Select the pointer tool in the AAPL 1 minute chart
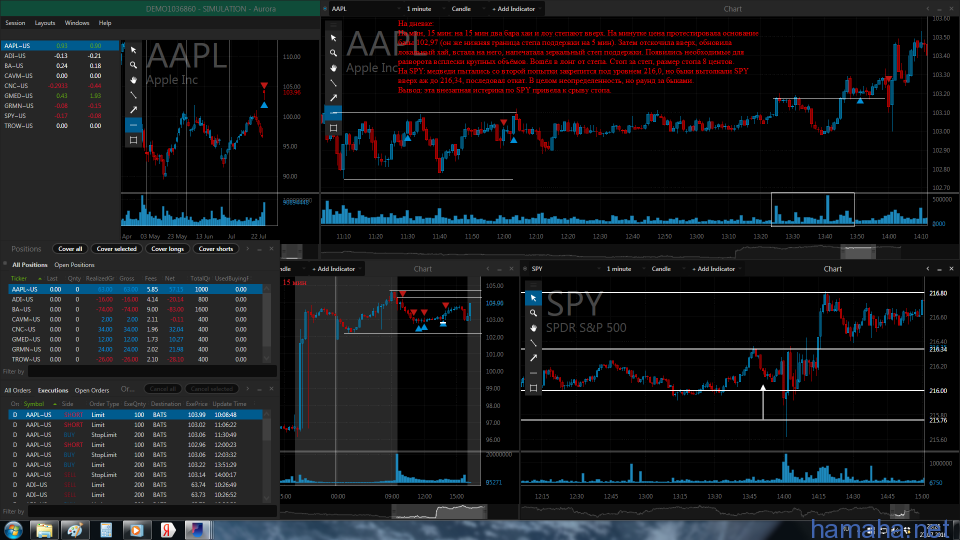 pyautogui.click(x=333, y=38)
